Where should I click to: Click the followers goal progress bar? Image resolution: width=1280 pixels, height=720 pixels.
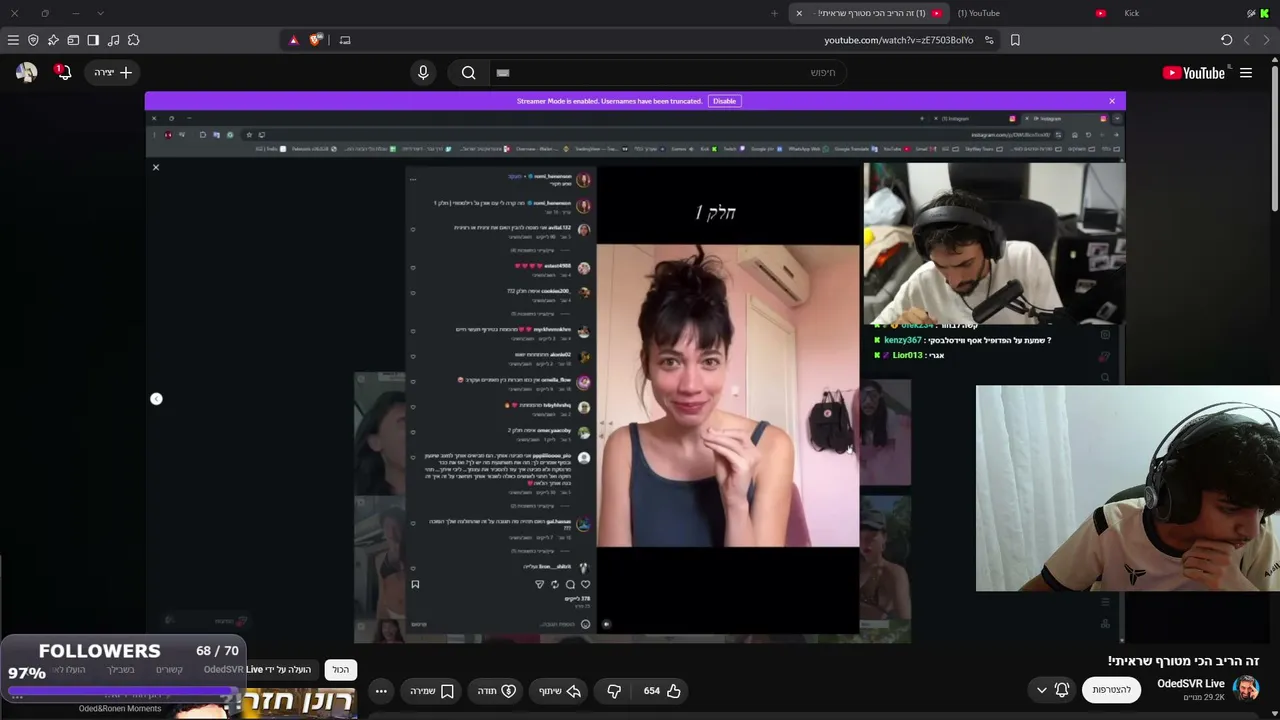coord(124,690)
